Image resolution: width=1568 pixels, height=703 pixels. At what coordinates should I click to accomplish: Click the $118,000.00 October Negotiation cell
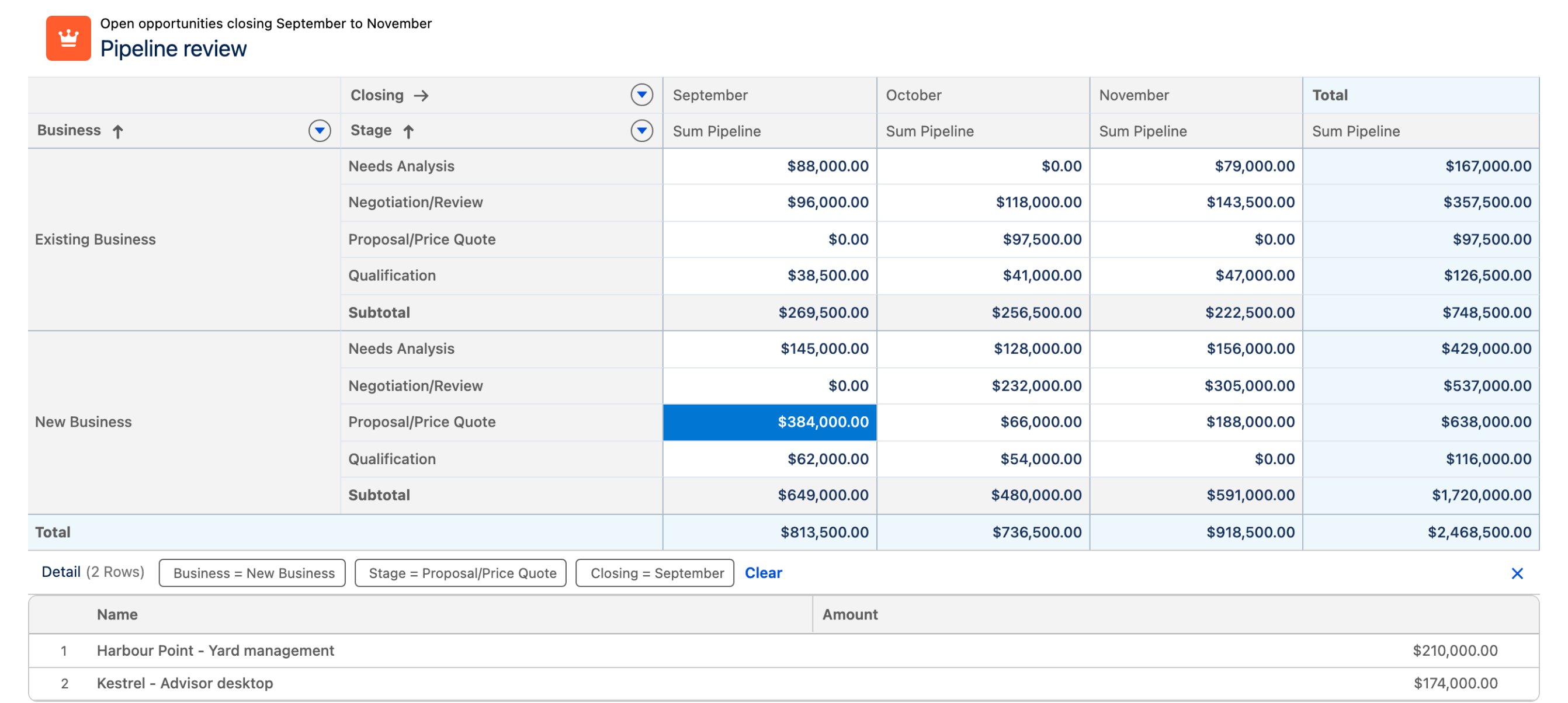pos(983,203)
